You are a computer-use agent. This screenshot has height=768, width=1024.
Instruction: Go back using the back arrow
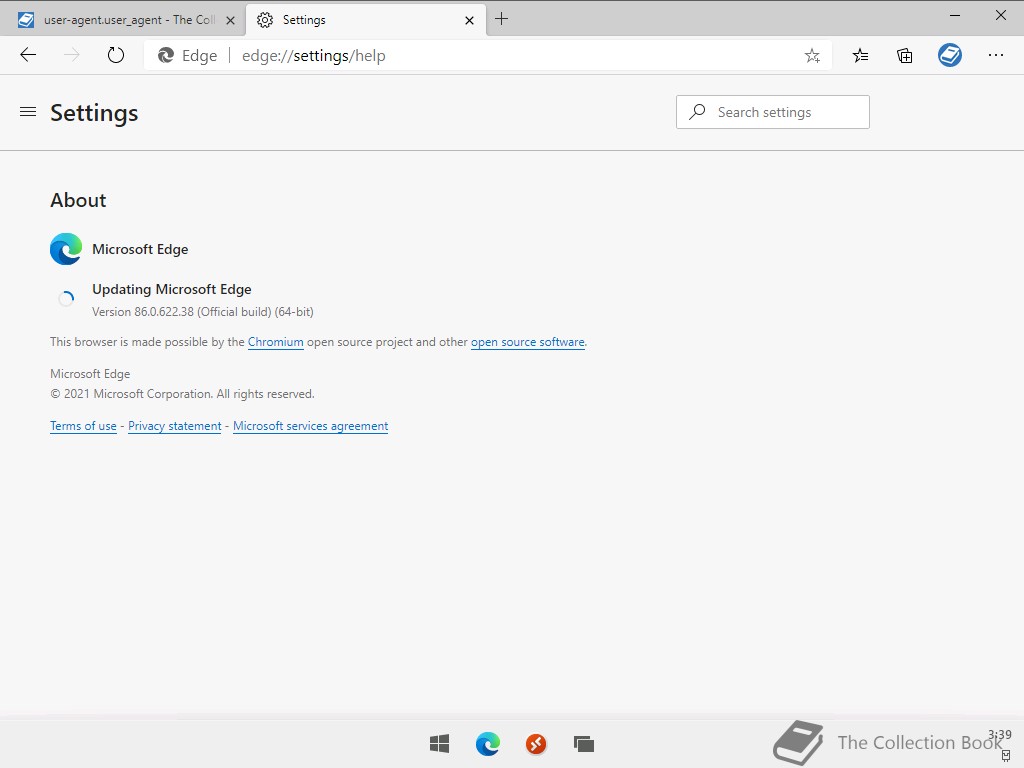(28, 55)
